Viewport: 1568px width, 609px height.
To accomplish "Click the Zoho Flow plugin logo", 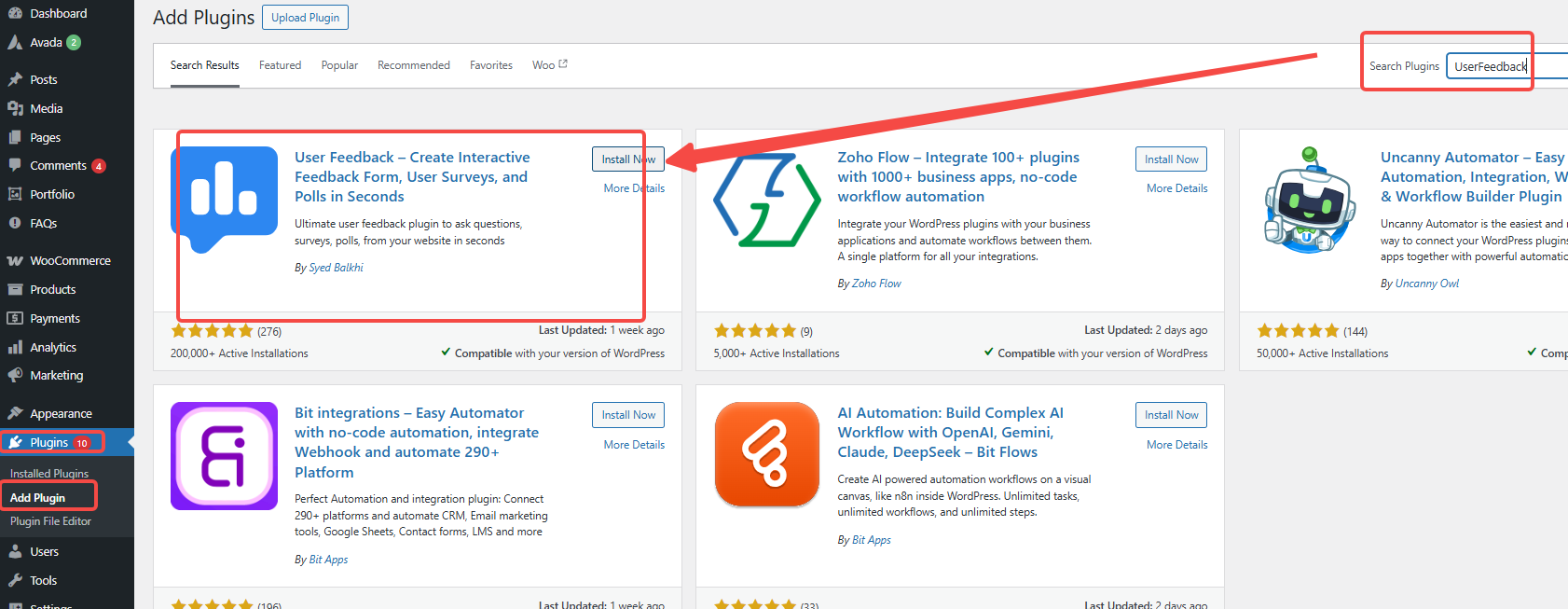I will (766, 200).
